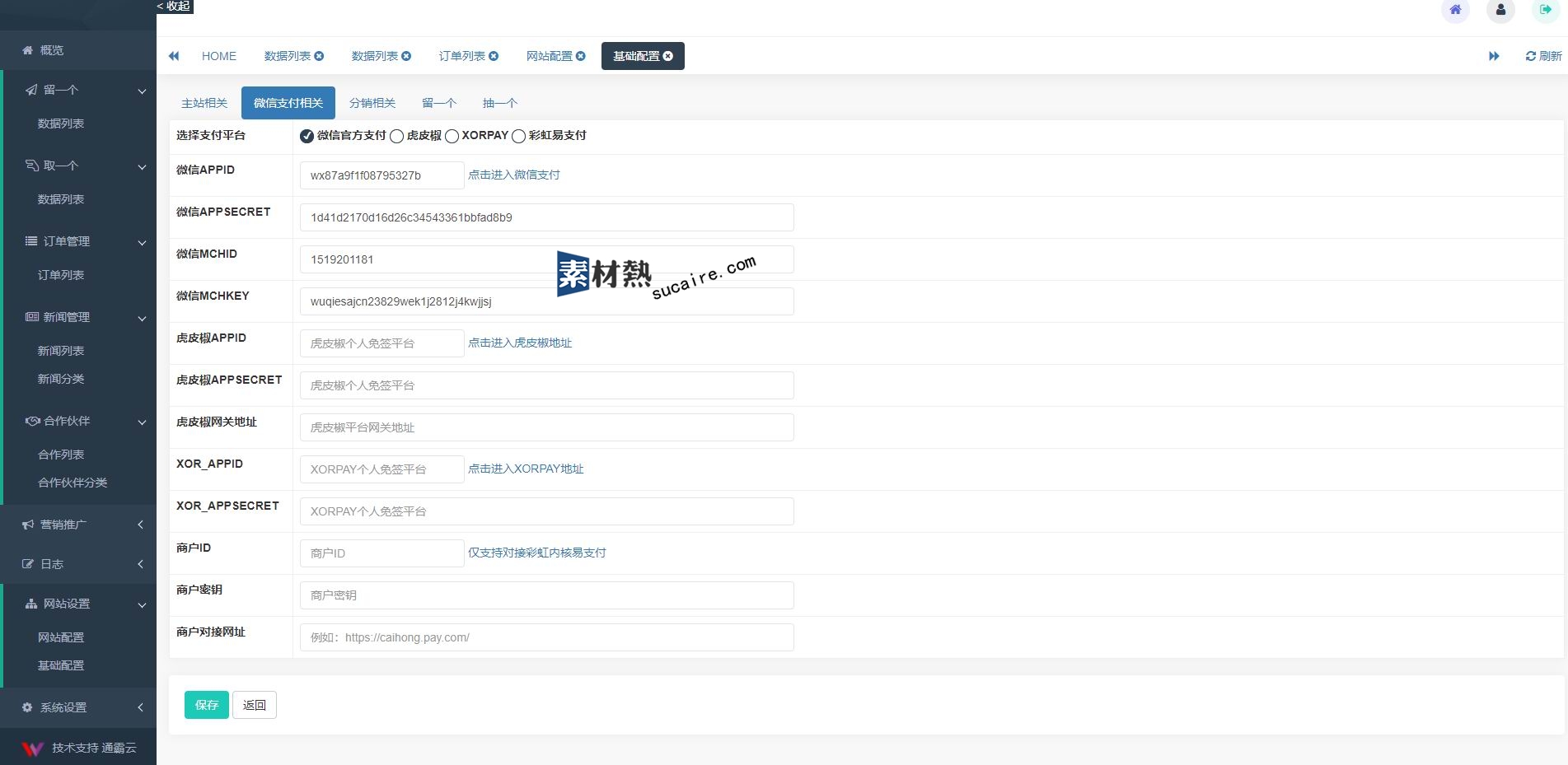Open 基础配置 in the sidebar
This screenshot has width=1568, height=765.
[x=61, y=665]
